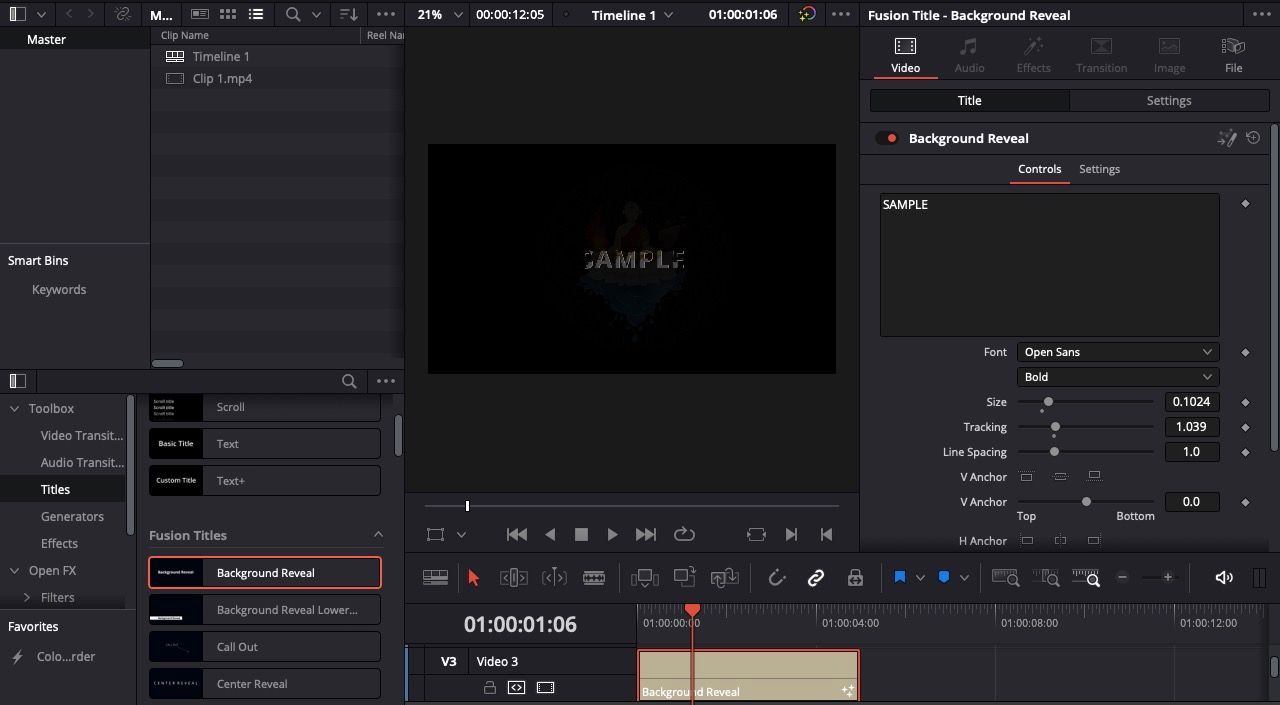This screenshot has width=1280, height=705.
Task: Toggle linked selection chain icon
Action: click(816, 577)
